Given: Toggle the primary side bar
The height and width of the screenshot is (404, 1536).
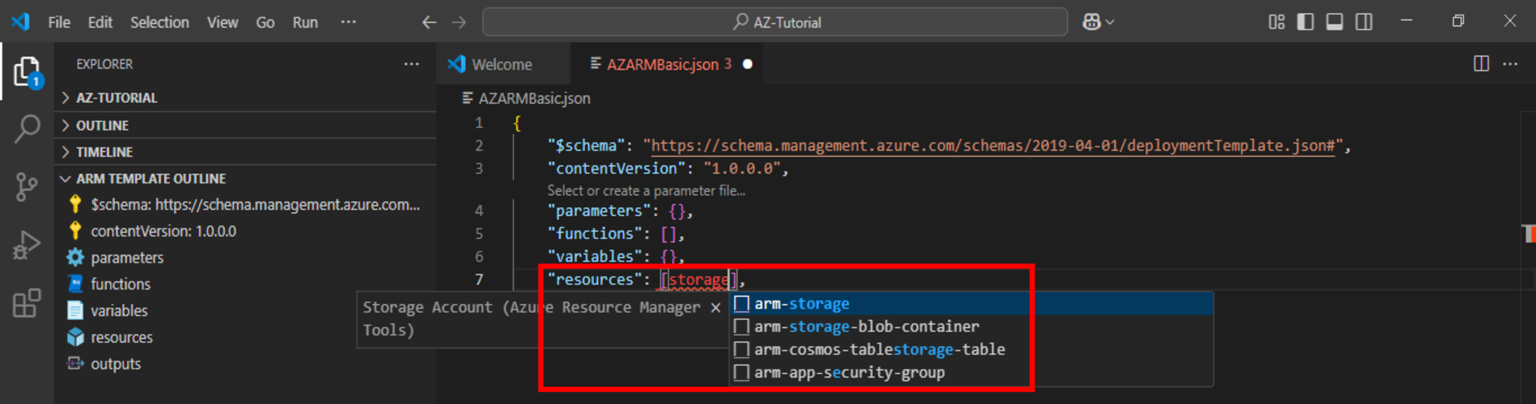Looking at the screenshot, I should tap(1305, 22).
